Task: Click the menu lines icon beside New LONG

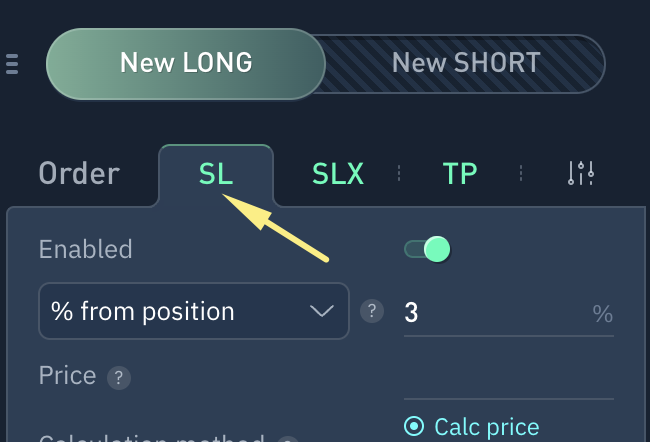Action: (12, 63)
